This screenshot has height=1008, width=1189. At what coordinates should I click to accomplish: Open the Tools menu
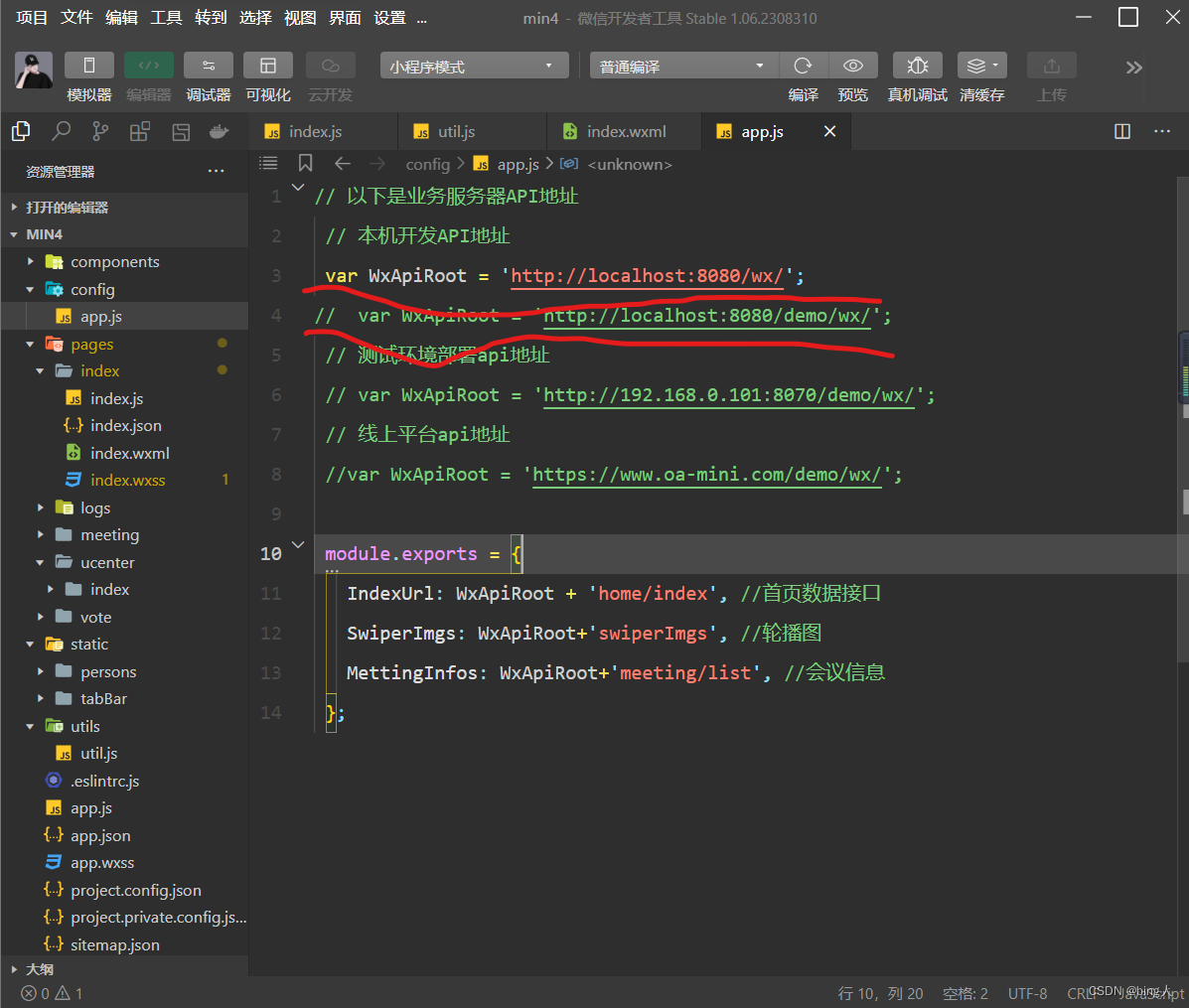[x=166, y=18]
